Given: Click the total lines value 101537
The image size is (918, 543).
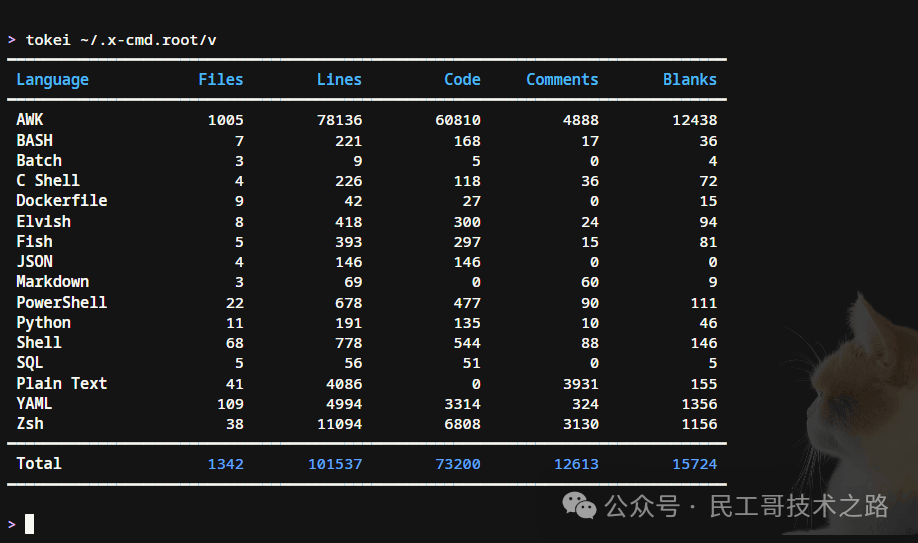Looking at the screenshot, I should (334, 464).
